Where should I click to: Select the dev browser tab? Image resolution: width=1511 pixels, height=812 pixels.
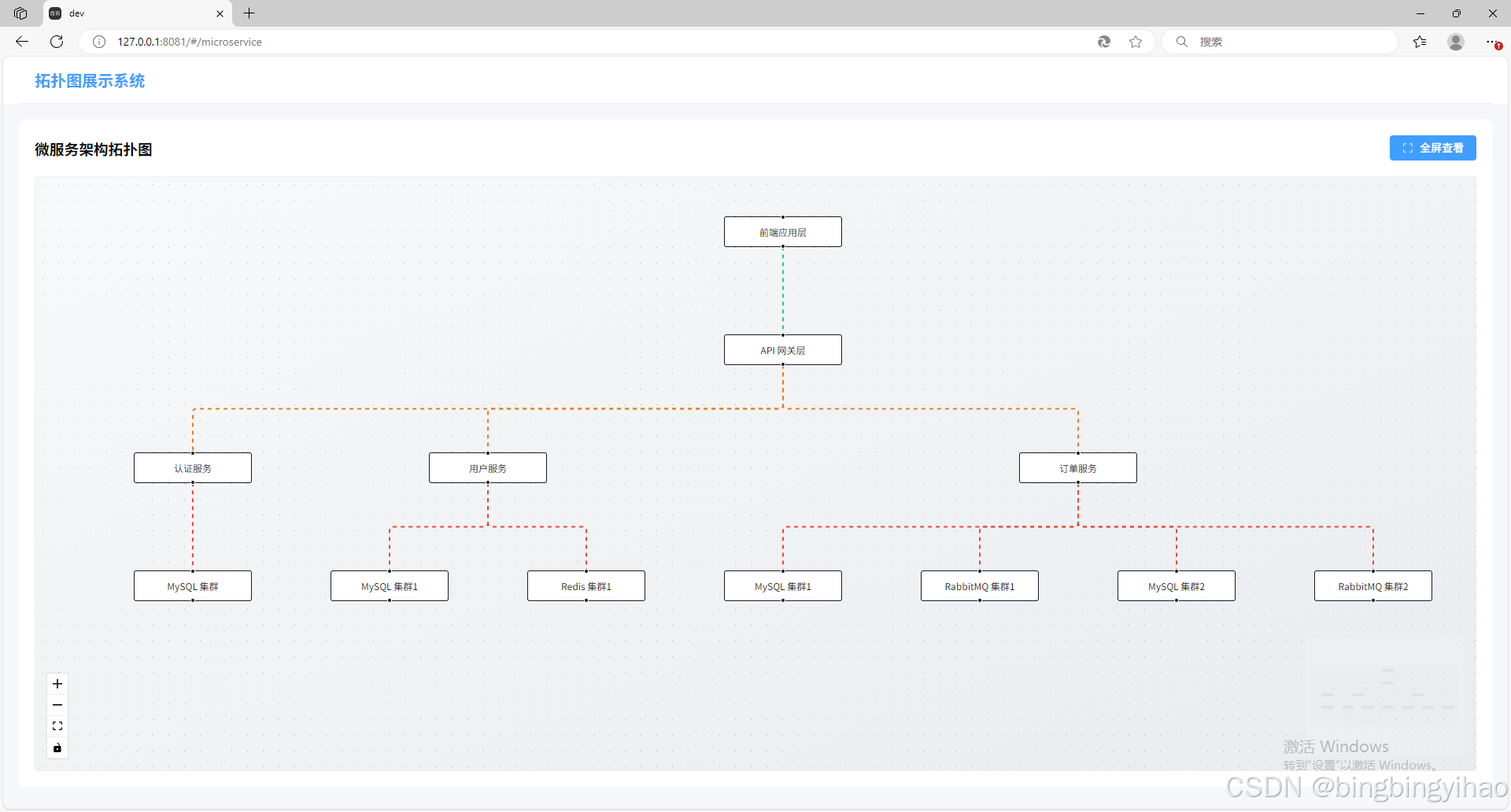pos(138,13)
